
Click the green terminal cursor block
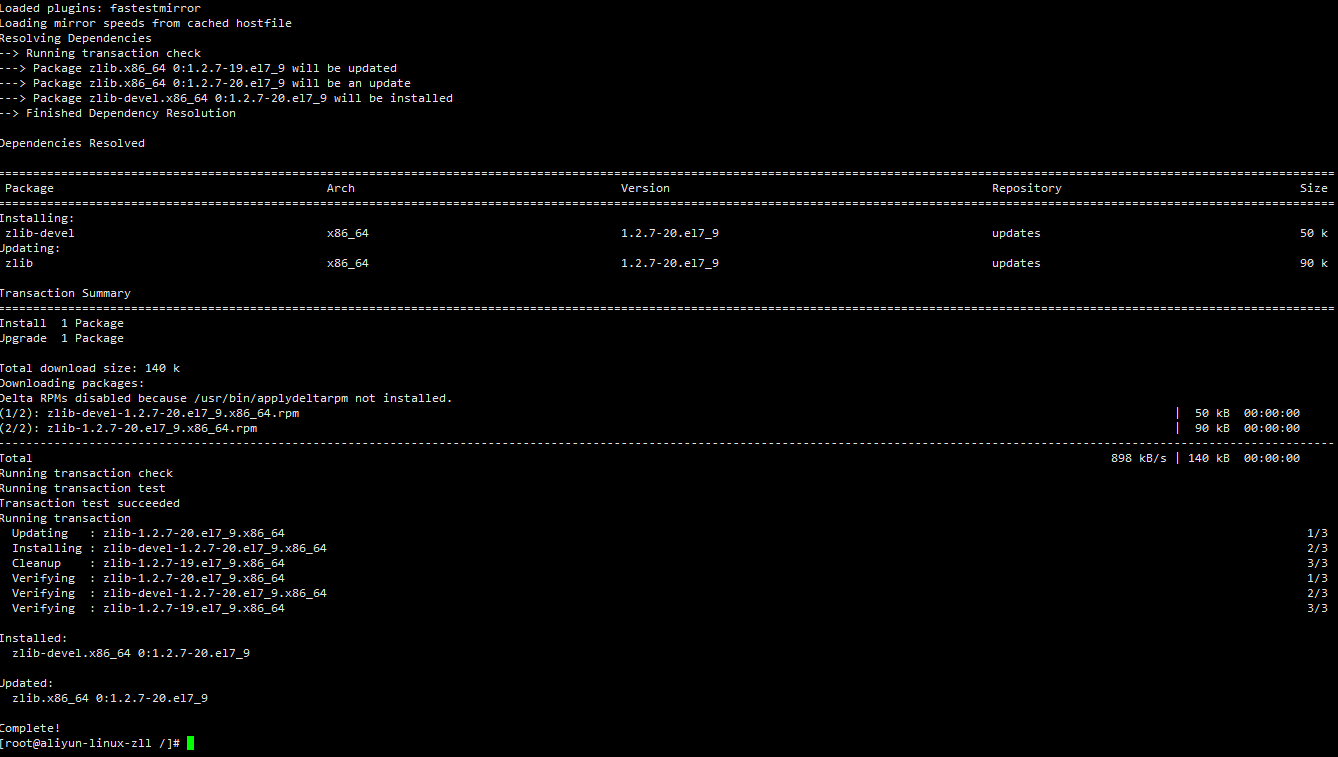tap(190, 743)
